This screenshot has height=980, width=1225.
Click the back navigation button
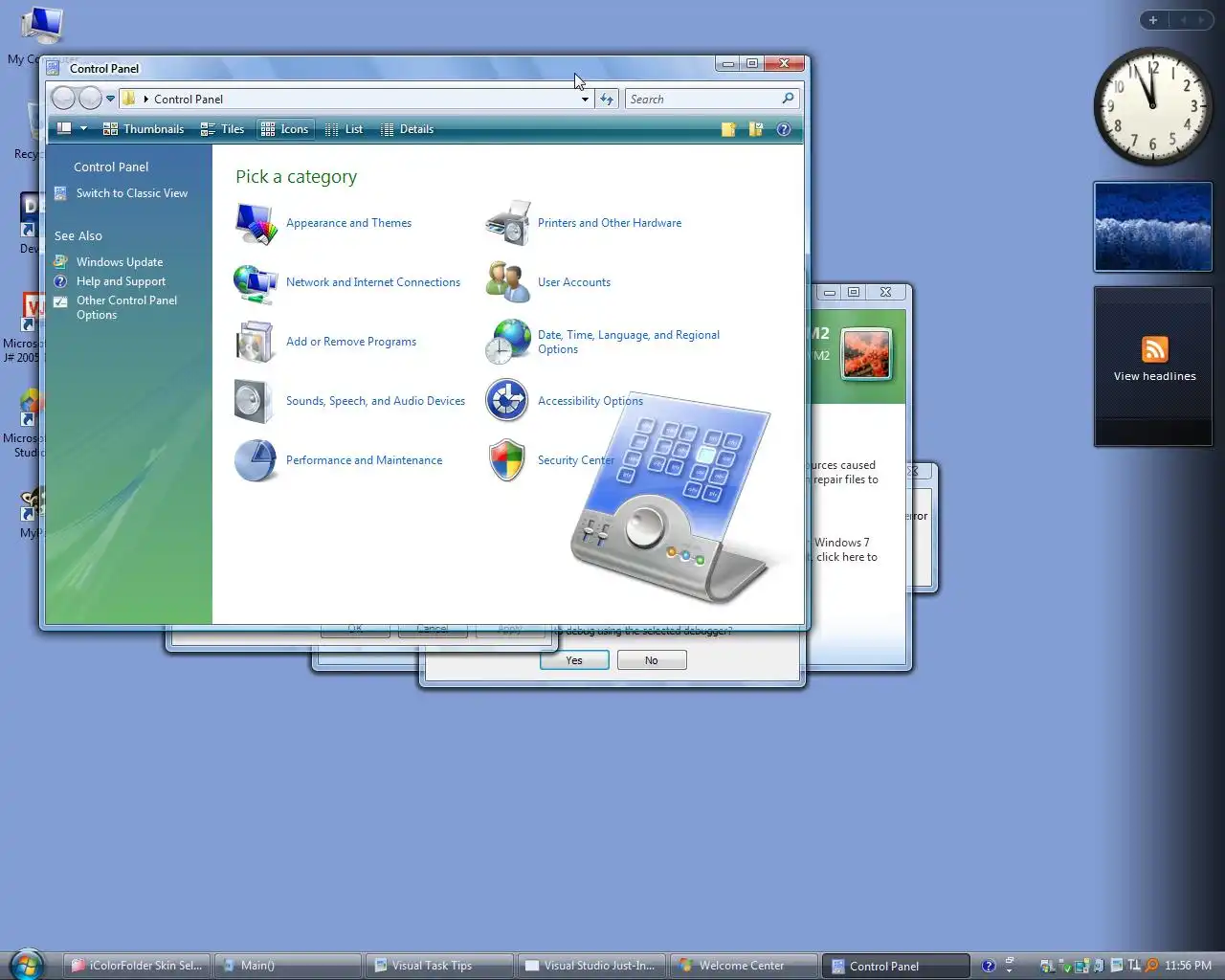point(63,99)
